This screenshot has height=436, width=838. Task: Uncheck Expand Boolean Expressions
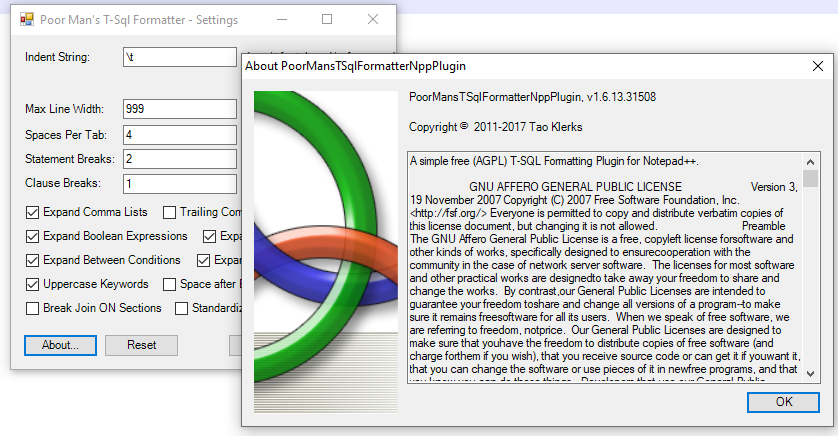(33, 236)
